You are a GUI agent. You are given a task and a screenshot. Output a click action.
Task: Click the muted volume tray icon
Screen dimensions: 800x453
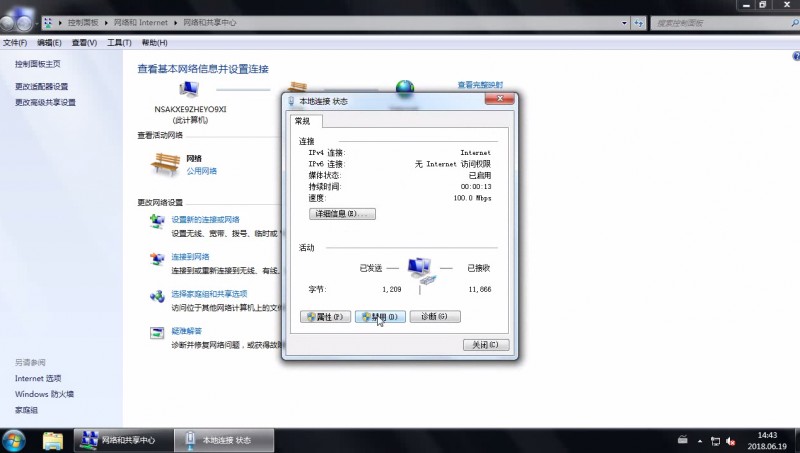click(731, 441)
